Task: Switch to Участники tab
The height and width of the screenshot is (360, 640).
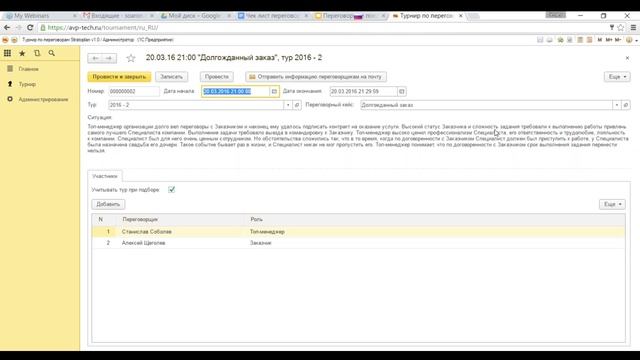Action: 105,176
